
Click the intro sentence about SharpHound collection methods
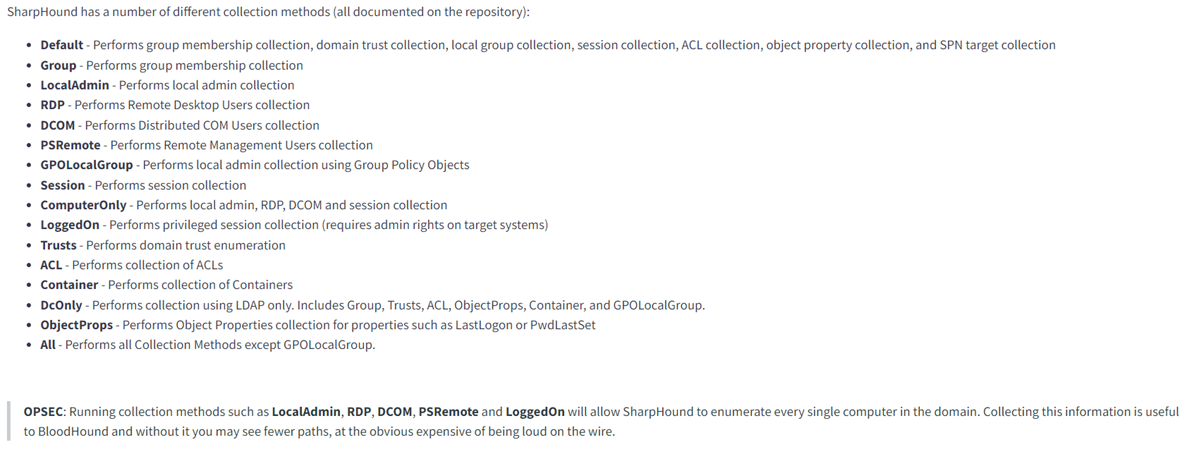(269, 13)
